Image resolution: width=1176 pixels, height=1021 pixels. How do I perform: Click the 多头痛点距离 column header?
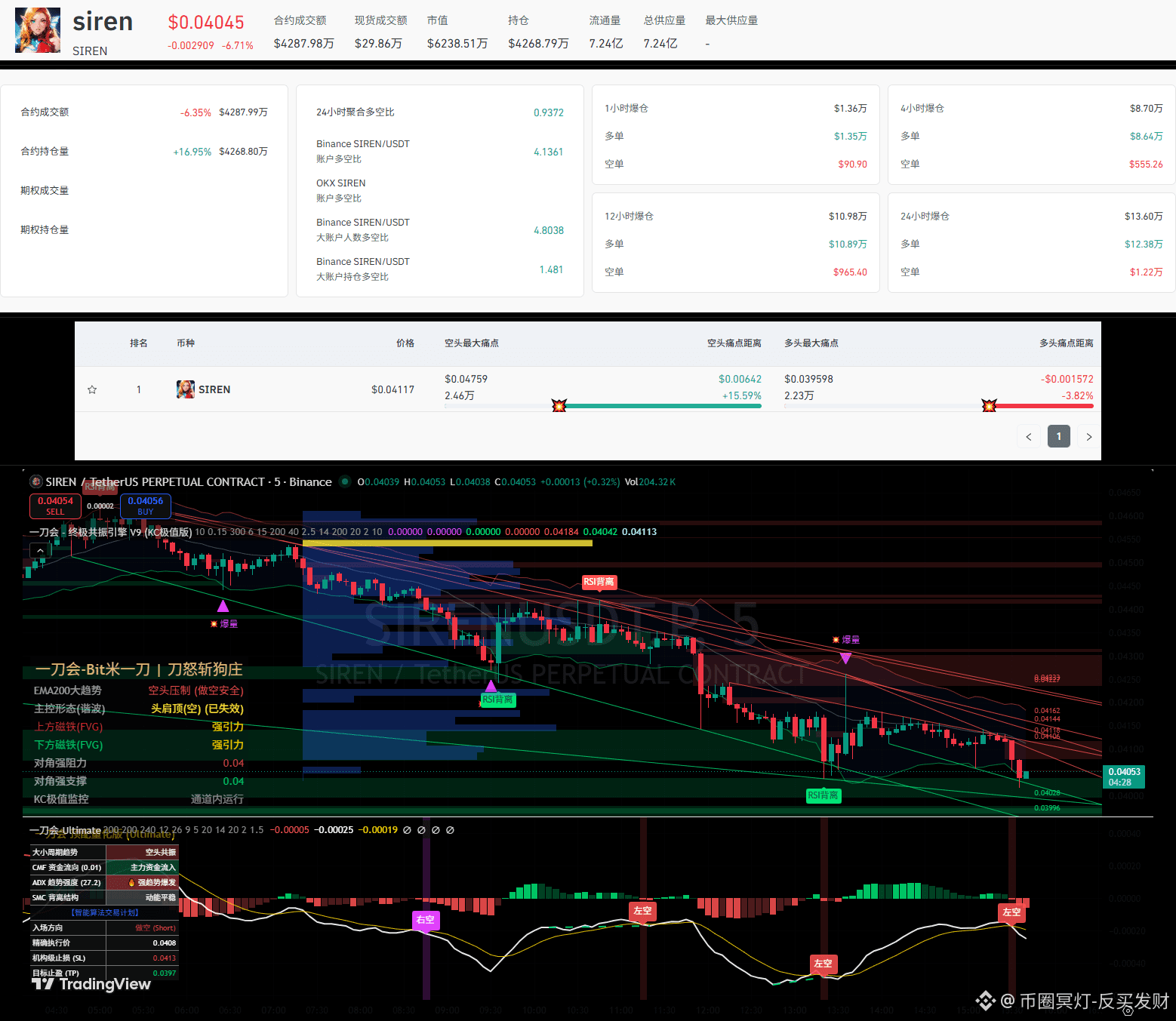(1067, 343)
